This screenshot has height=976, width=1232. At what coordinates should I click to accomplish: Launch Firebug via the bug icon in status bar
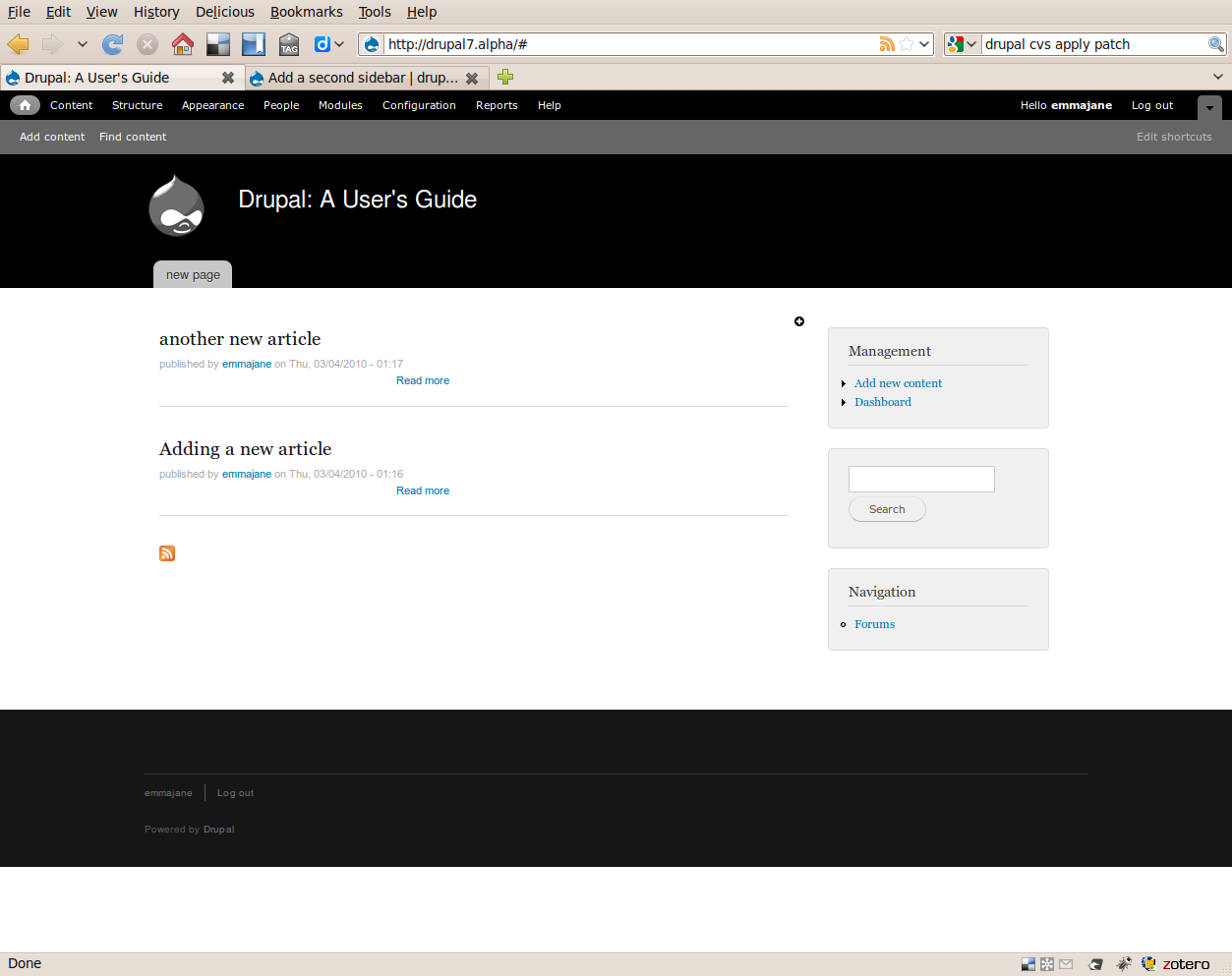1124,963
